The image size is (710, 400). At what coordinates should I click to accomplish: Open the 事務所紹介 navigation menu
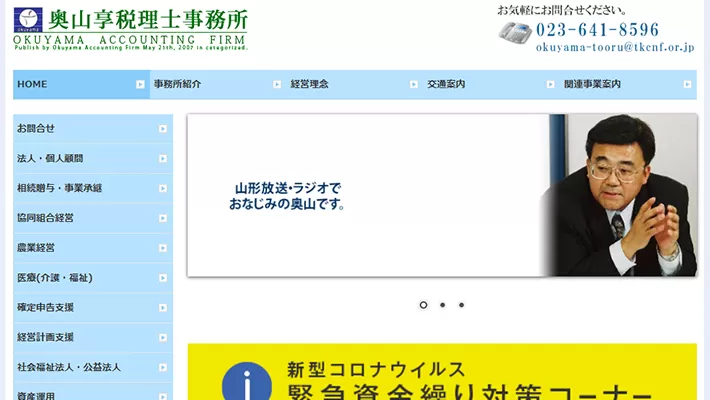pos(178,85)
